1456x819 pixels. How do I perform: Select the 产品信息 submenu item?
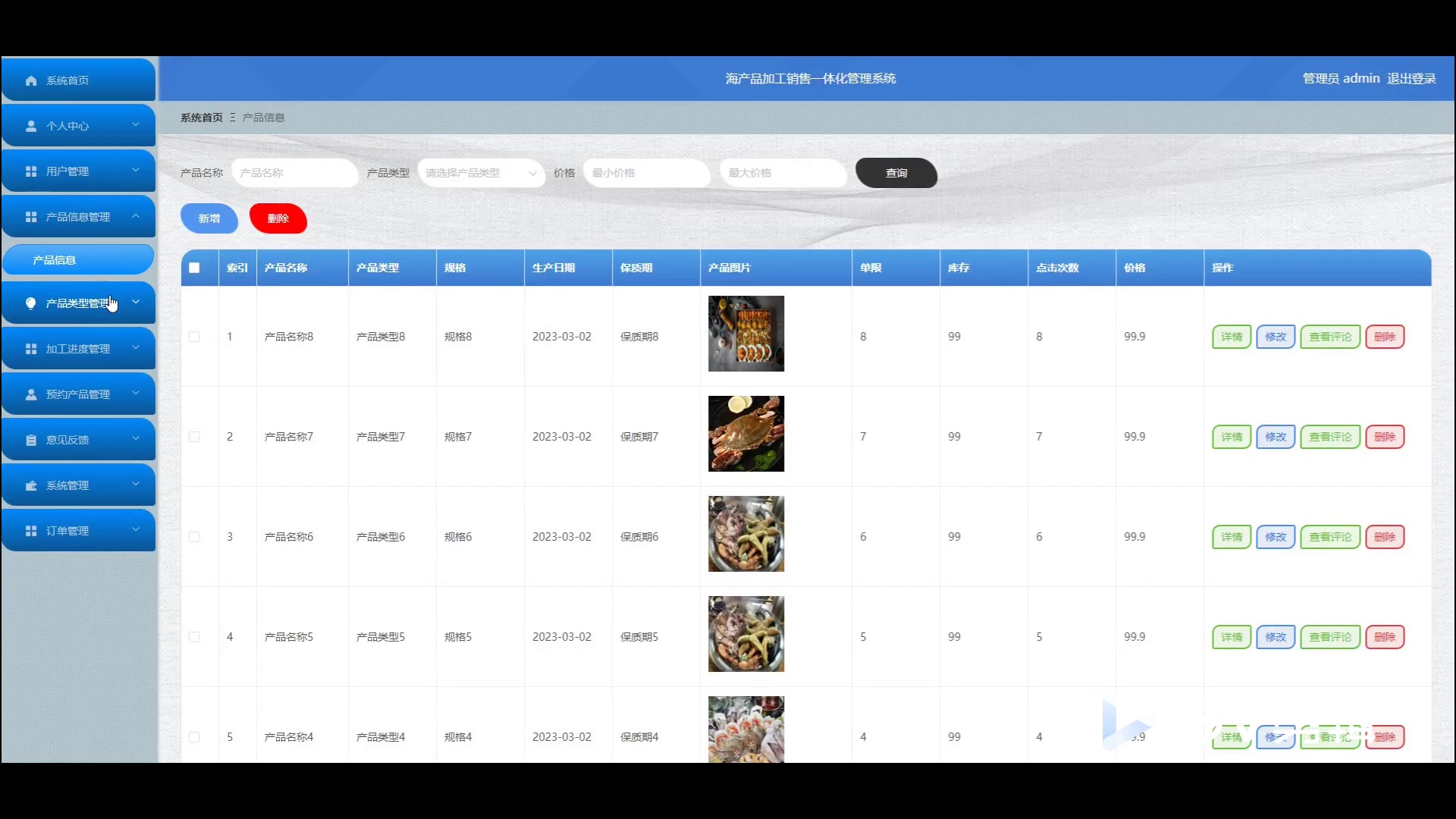pyautogui.click(x=55, y=260)
